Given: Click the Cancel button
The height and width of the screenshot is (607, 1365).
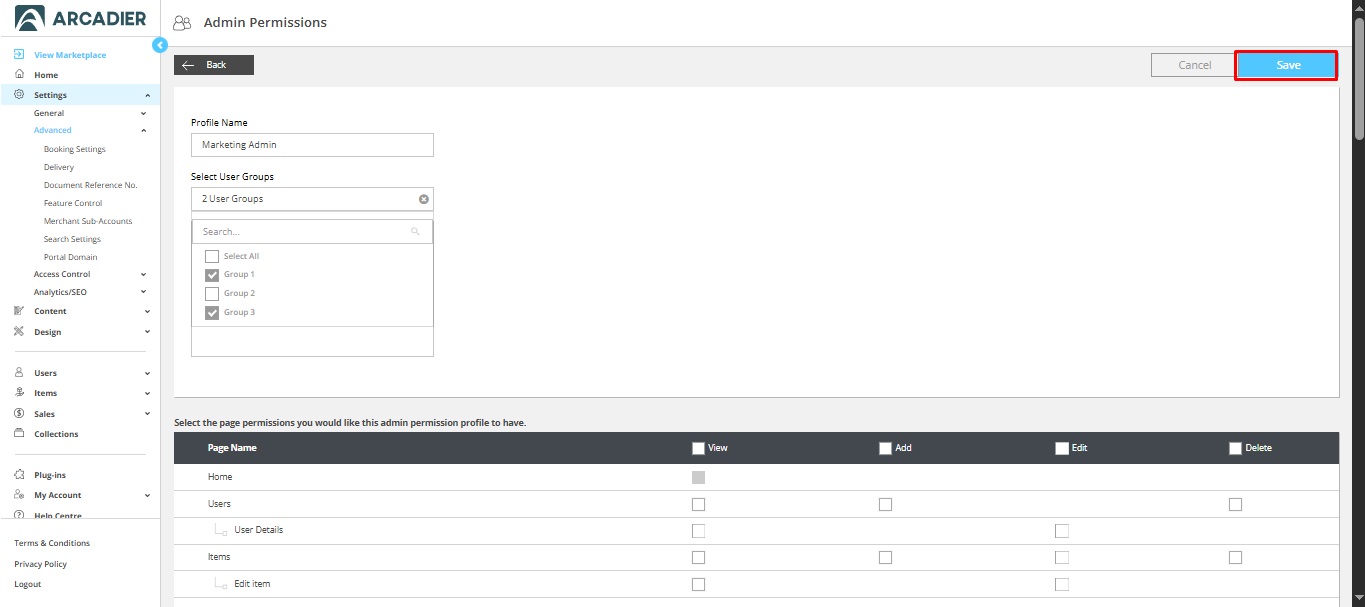Looking at the screenshot, I should click(1194, 65).
